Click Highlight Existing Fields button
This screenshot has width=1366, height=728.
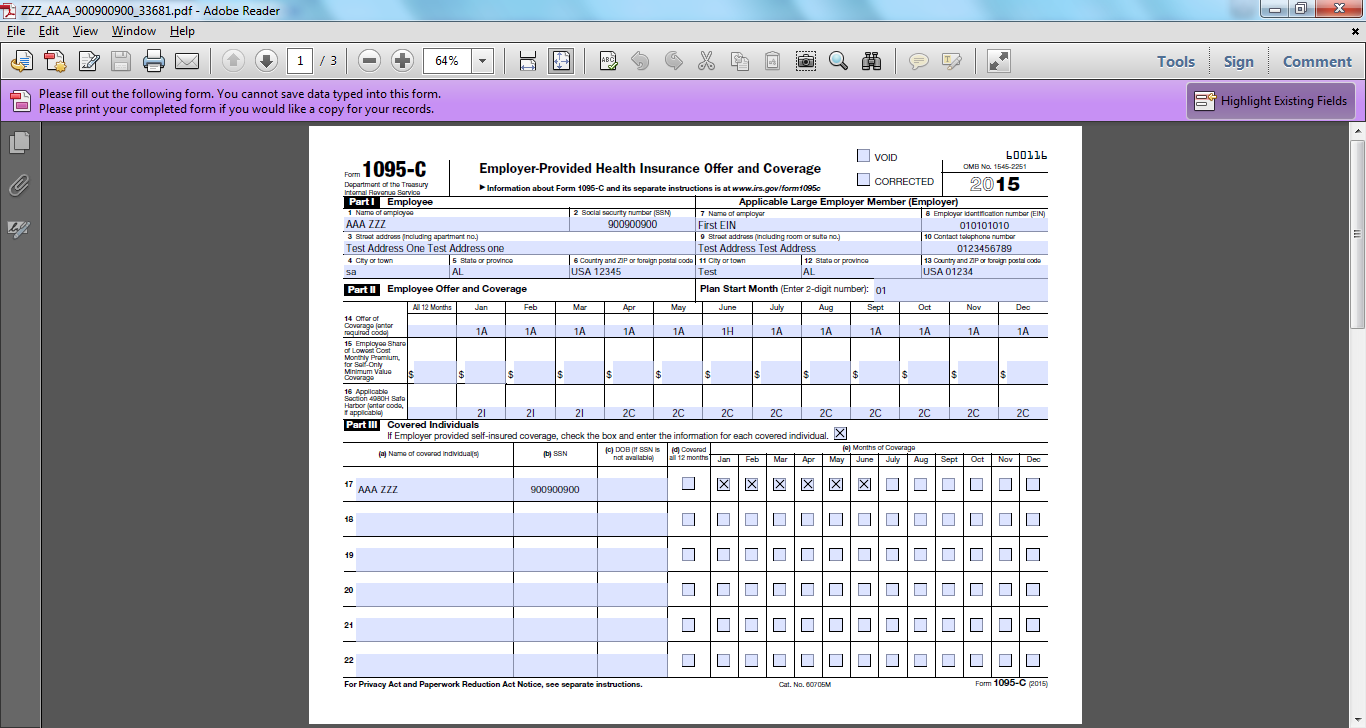1271,100
